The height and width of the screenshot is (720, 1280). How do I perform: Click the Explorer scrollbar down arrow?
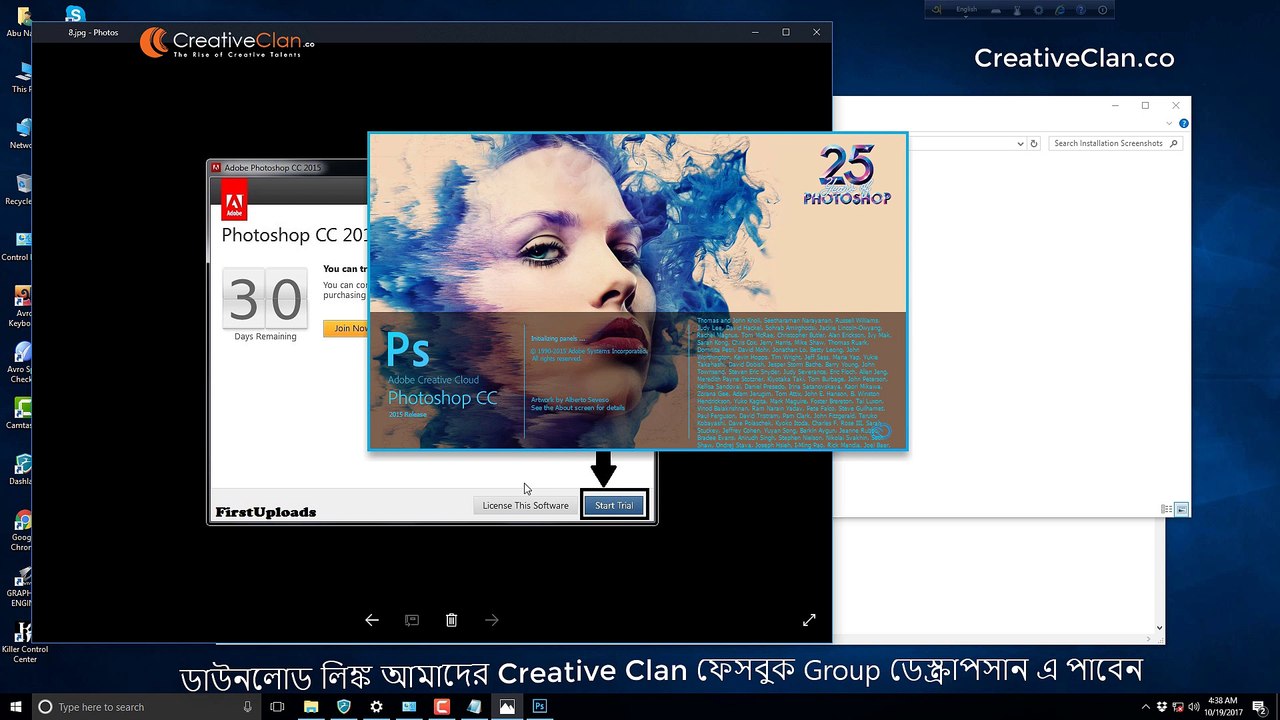(x=1160, y=628)
